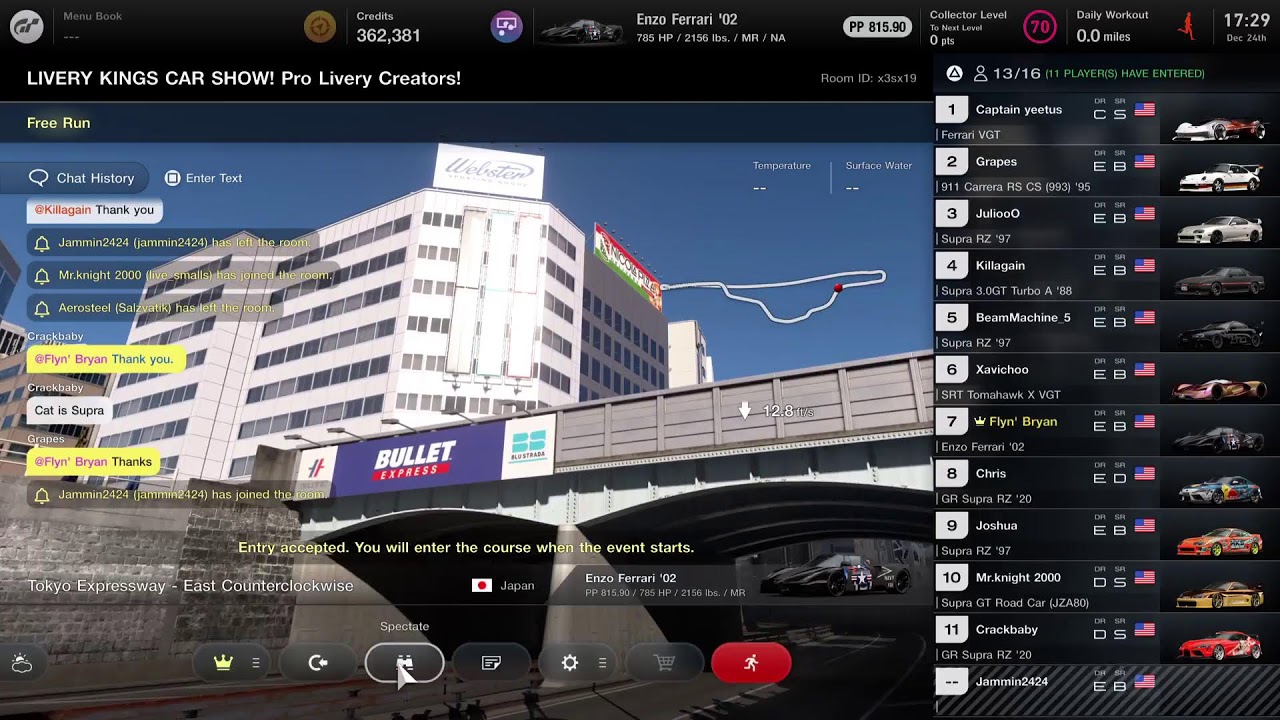Open the purple roulette ticket icon
The image size is (1280, 720).
[507, 26]
